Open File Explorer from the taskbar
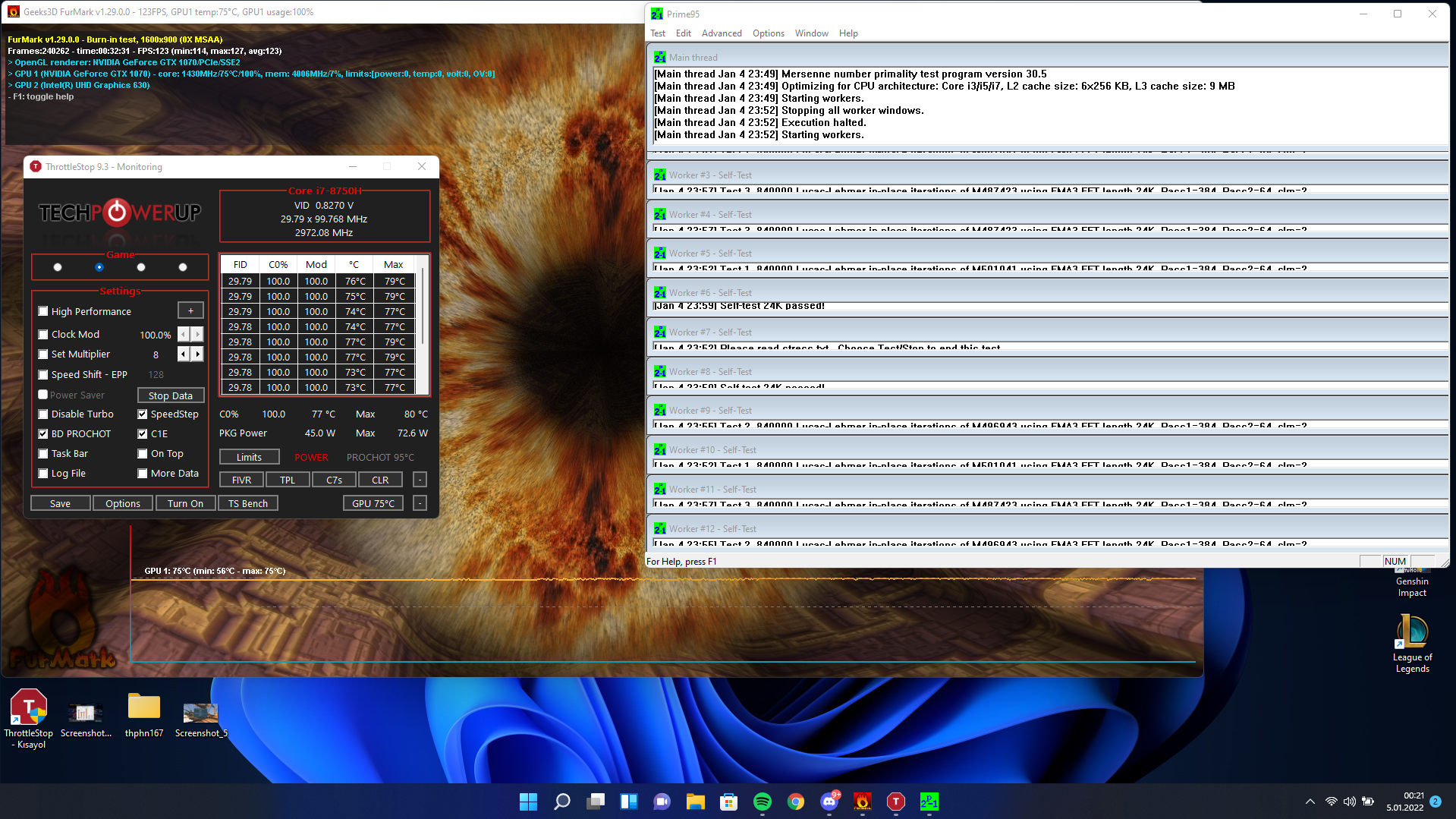Screen dimensions: 1456x819 click(695, 802)
